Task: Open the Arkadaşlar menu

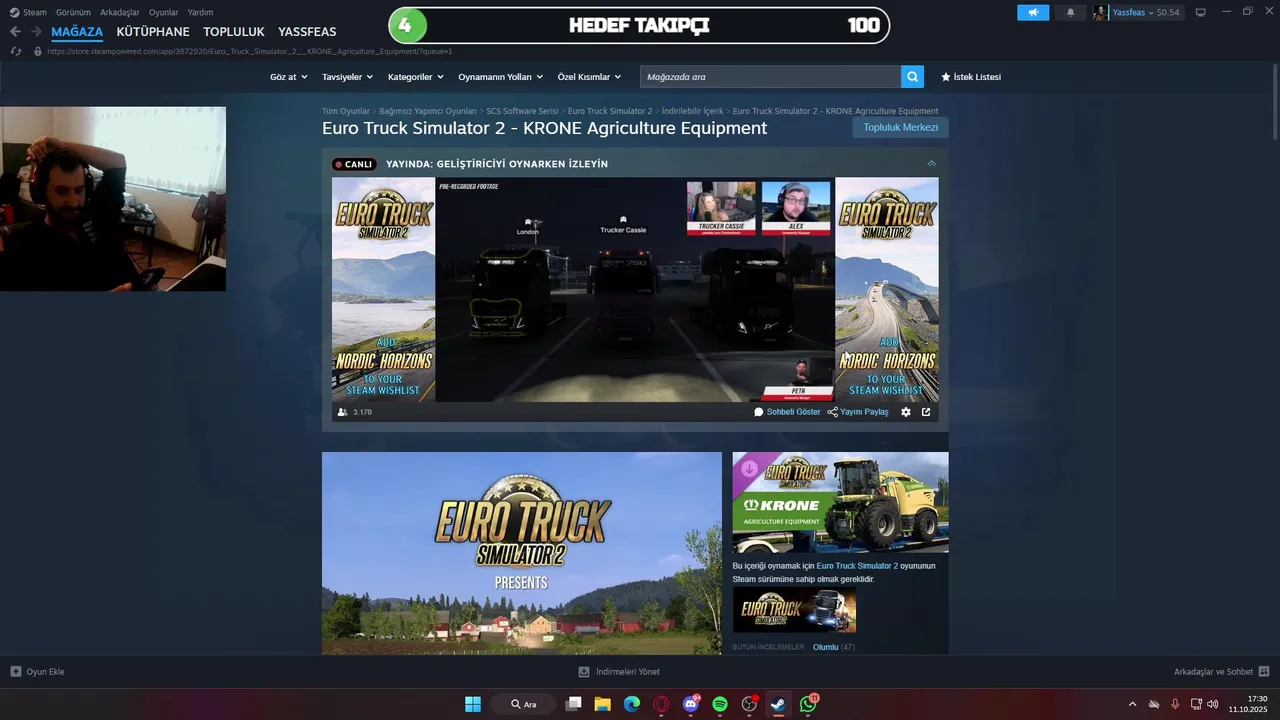Action: pos(120,12)
